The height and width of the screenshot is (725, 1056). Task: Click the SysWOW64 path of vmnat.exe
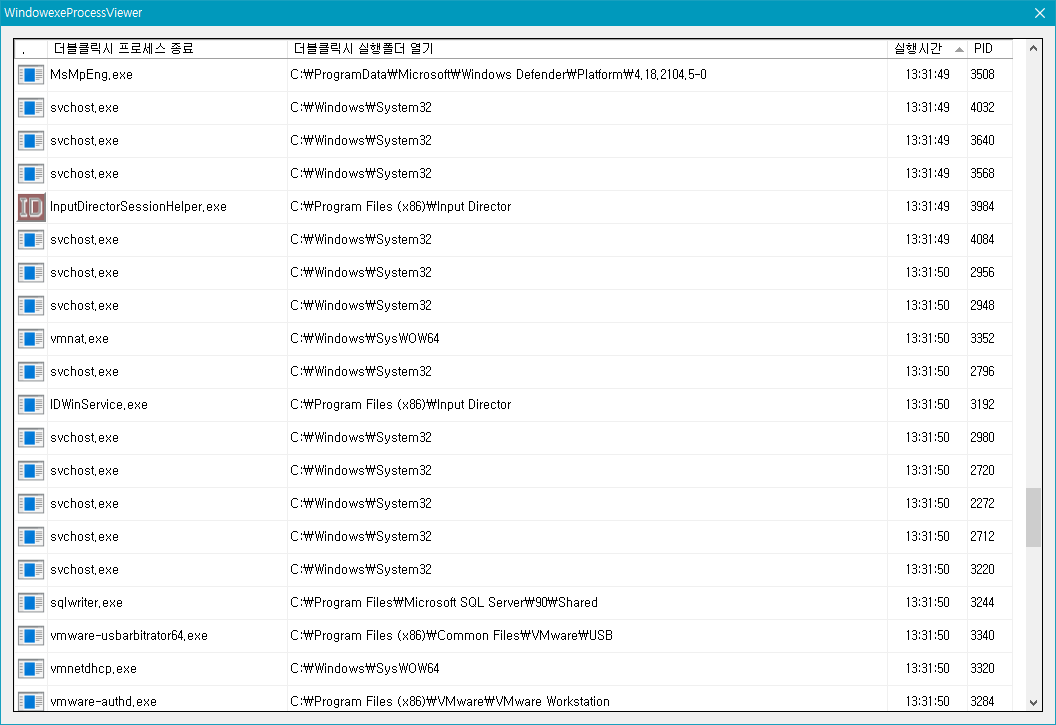[364, 339]
